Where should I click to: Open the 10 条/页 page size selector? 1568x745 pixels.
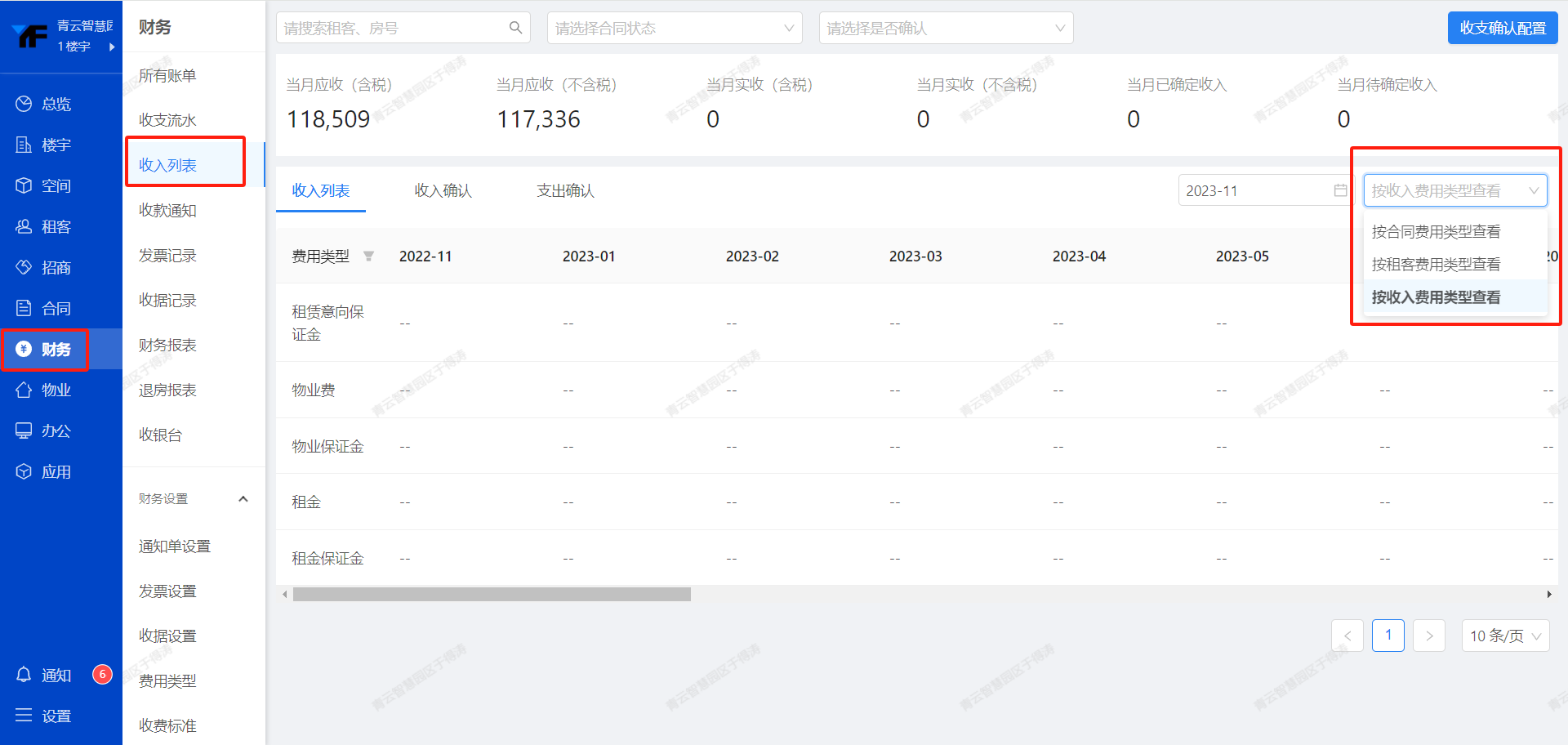coord(1504,636)
